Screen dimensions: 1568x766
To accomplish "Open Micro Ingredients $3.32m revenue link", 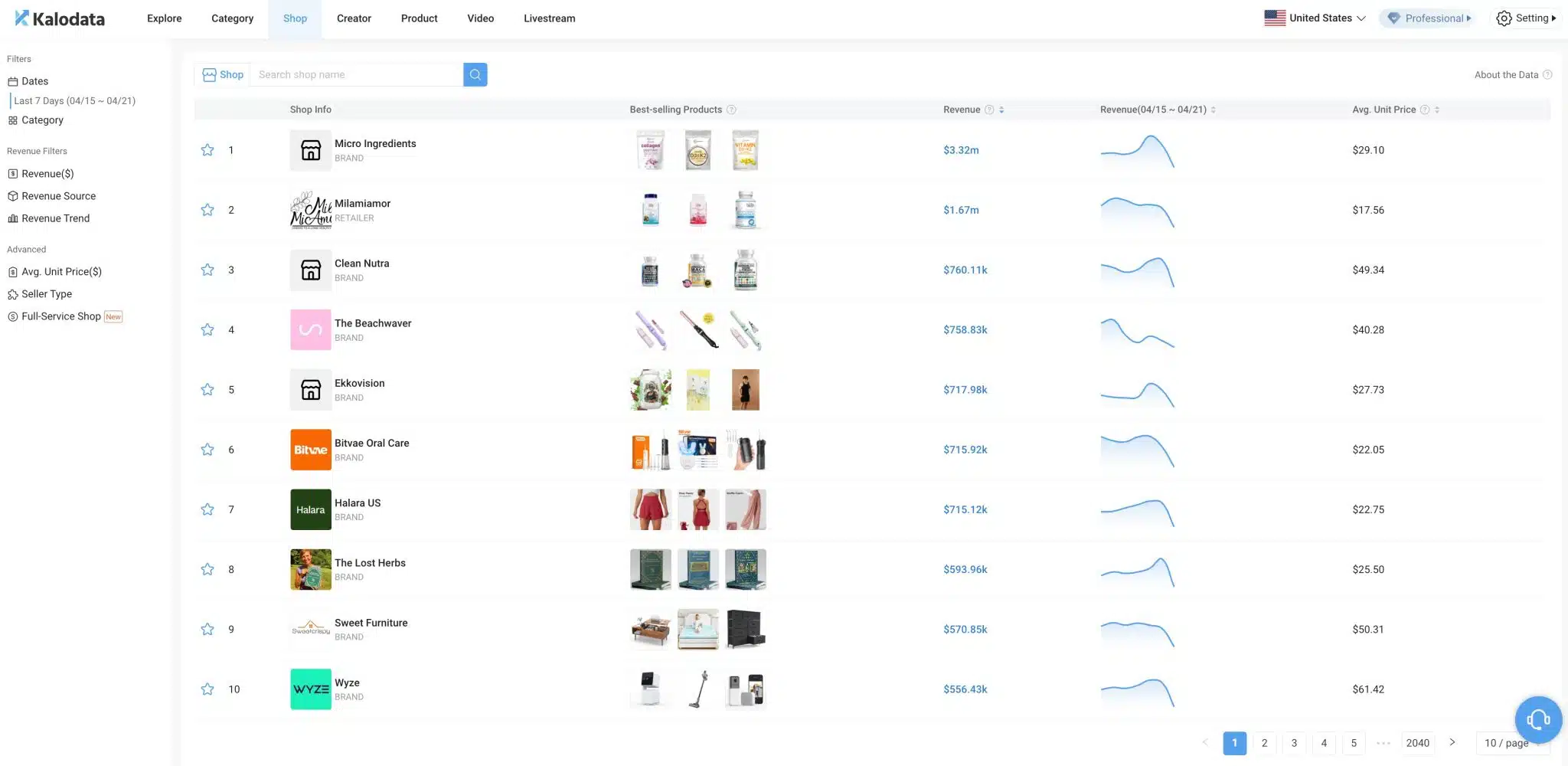I will 961,150.
